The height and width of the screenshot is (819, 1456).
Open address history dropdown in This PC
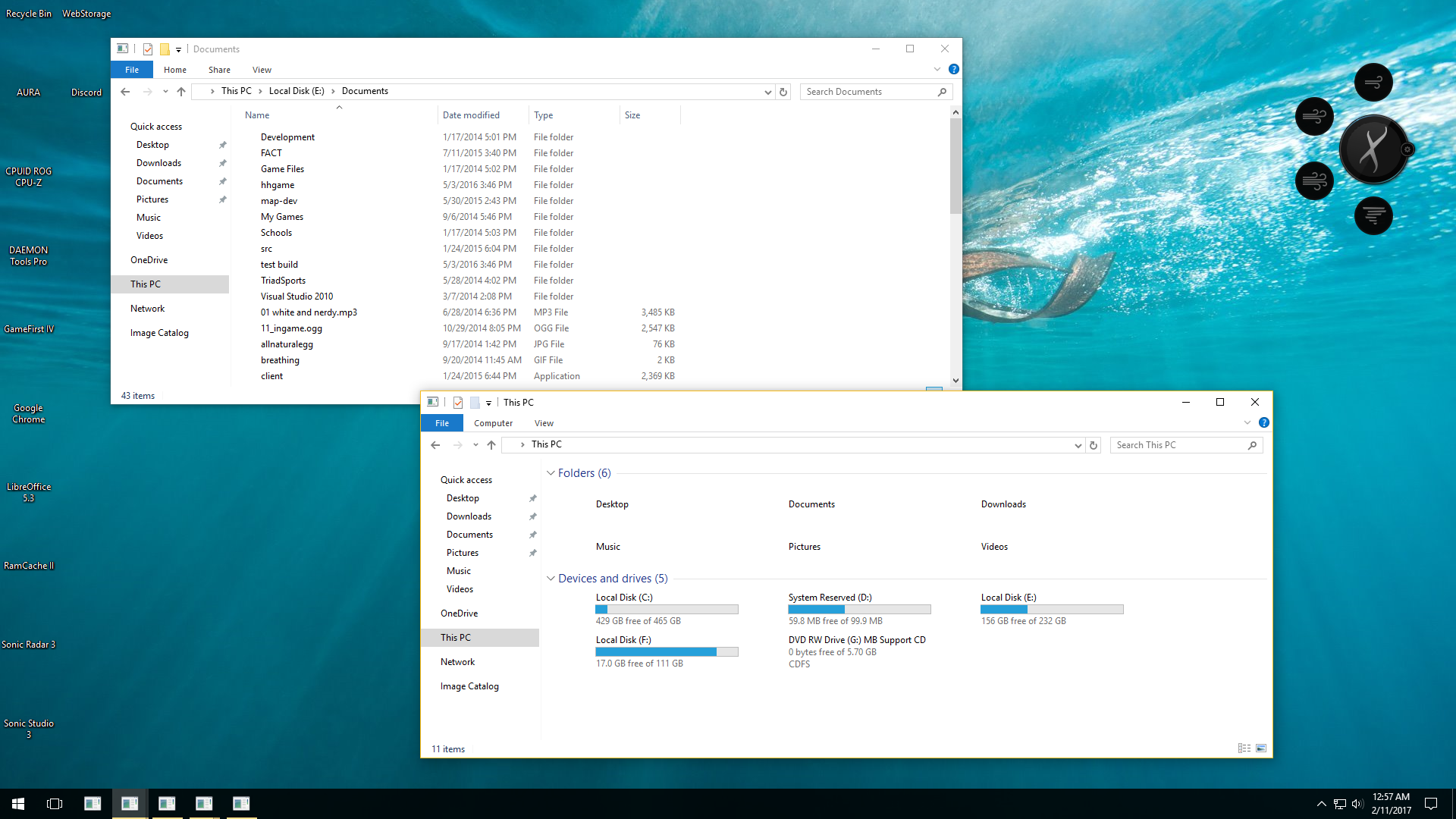tap(1078, 445)
